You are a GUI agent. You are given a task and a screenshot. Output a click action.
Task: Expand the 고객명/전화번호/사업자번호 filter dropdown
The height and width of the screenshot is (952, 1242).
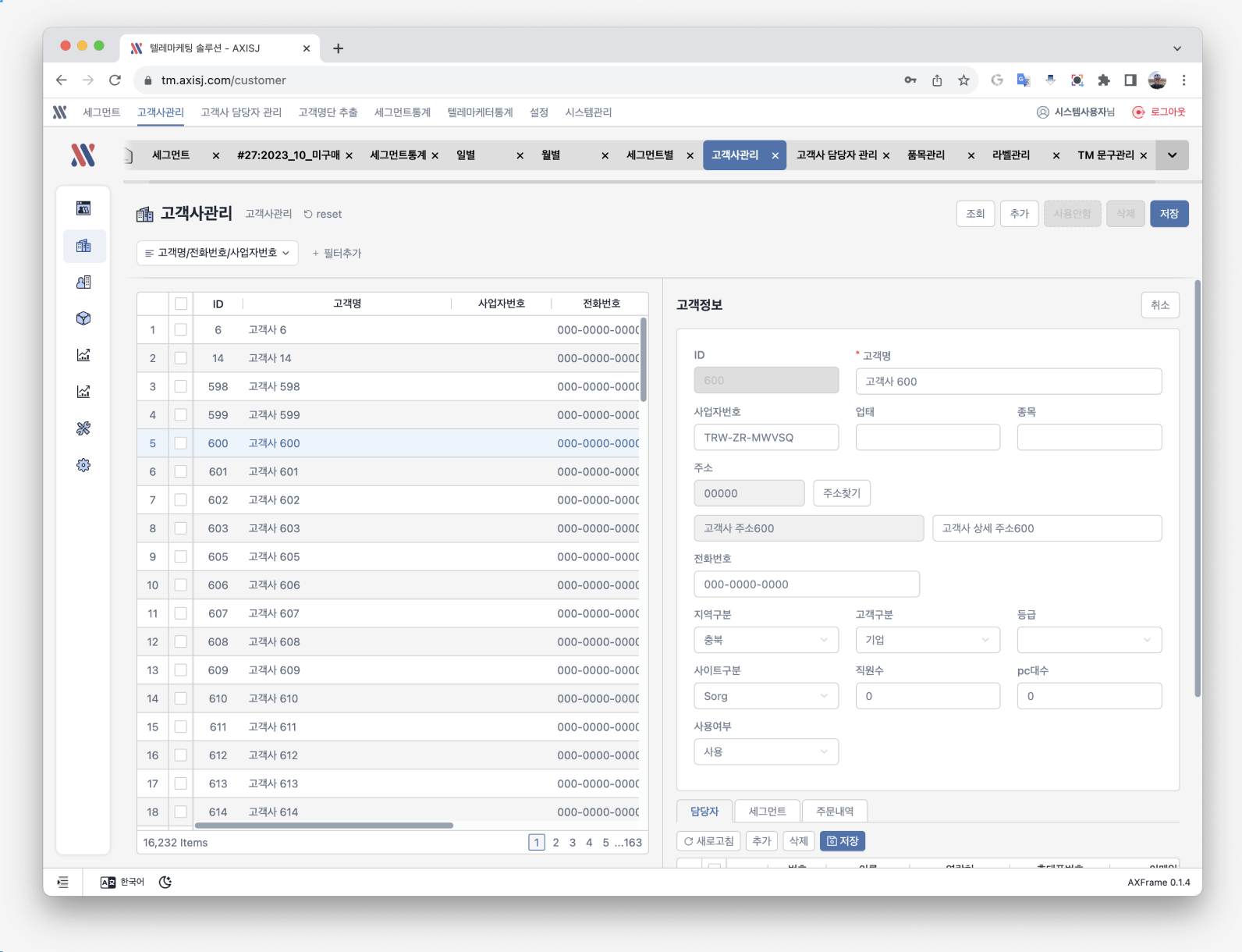[x=218, y=253]
